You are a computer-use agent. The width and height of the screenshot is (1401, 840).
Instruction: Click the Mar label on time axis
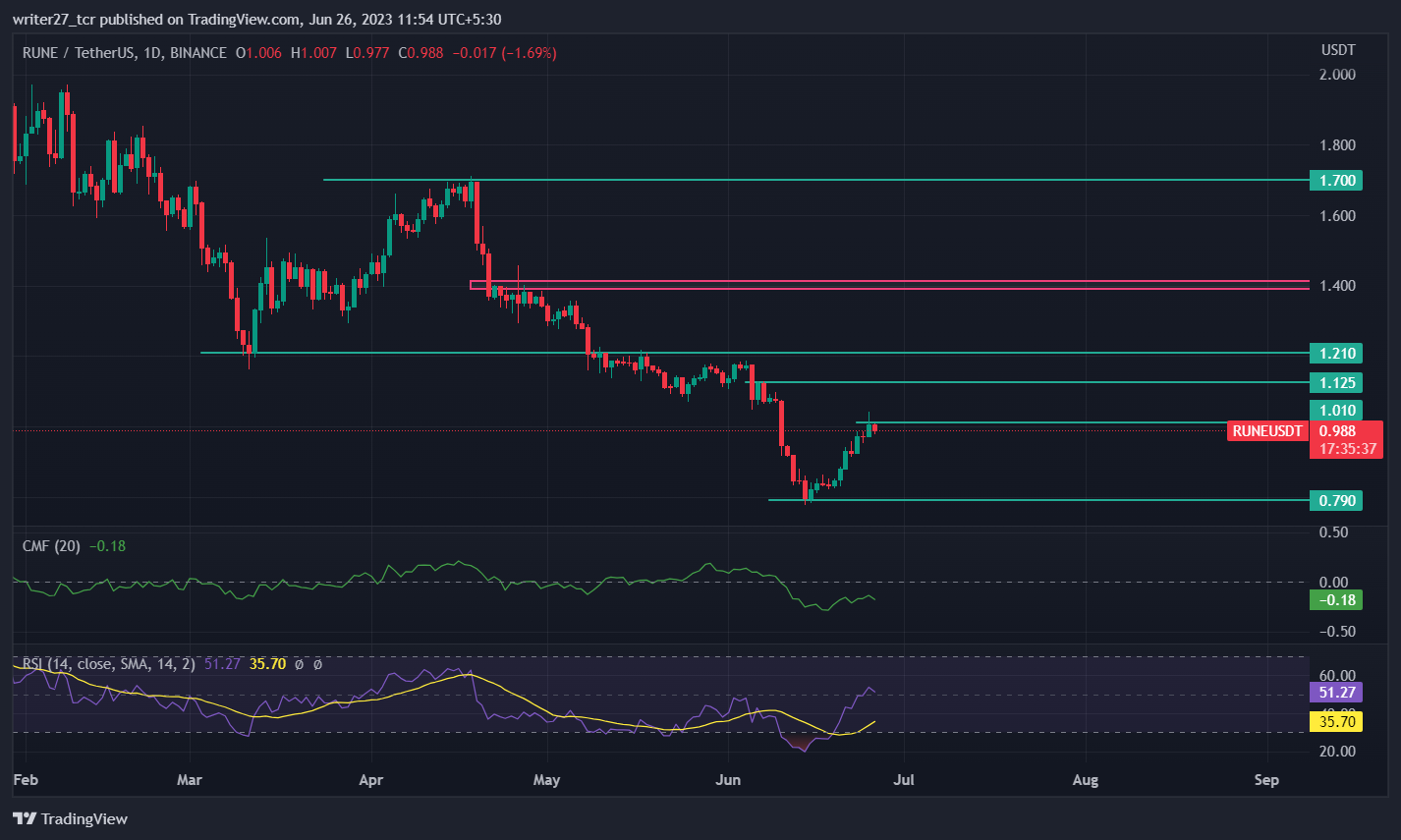190,780
